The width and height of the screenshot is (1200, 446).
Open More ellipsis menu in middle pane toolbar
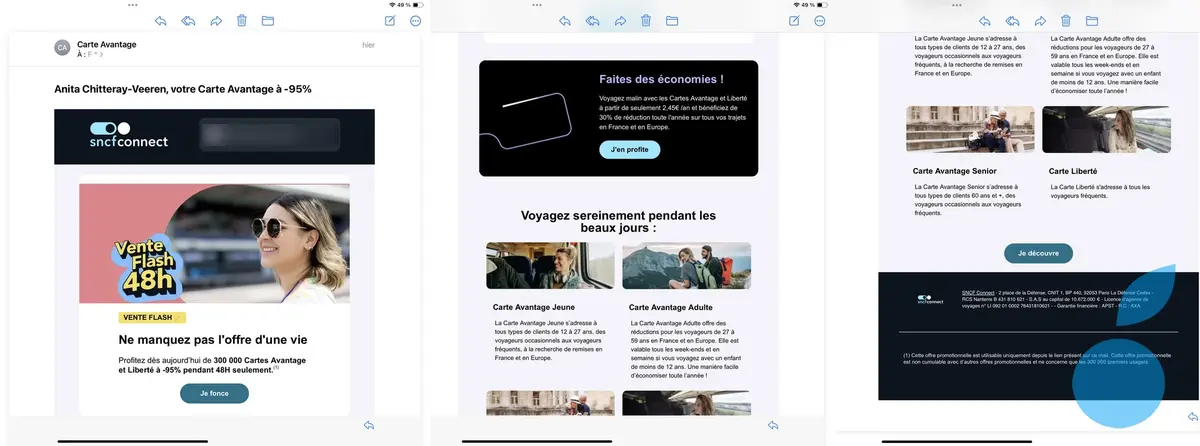coord(820,20)
